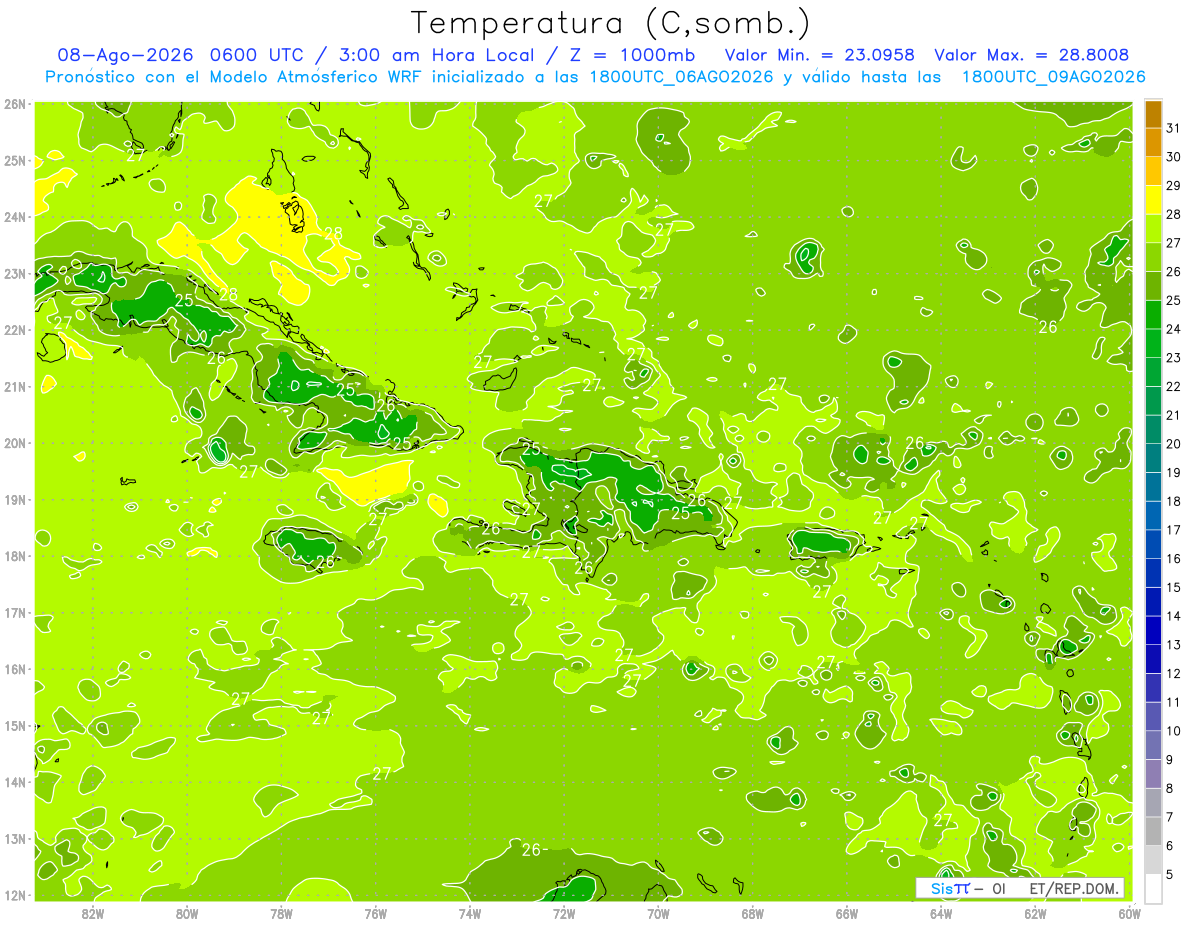Click the 19N latitude axis label
Screen dimensions: 1200x927
click(x=15, y=499)
